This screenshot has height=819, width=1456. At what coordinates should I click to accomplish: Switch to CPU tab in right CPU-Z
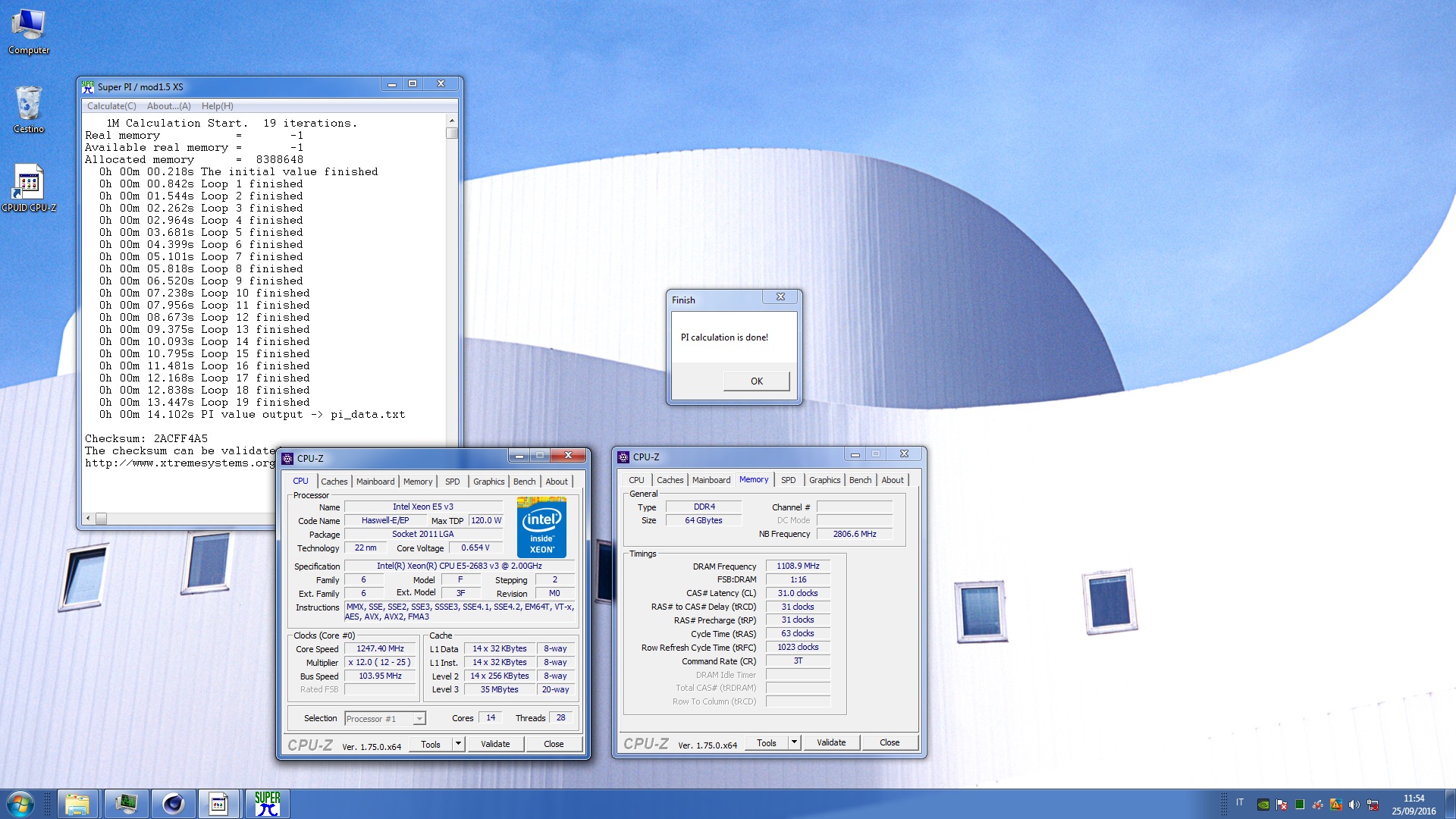click(x=636, y=480)
